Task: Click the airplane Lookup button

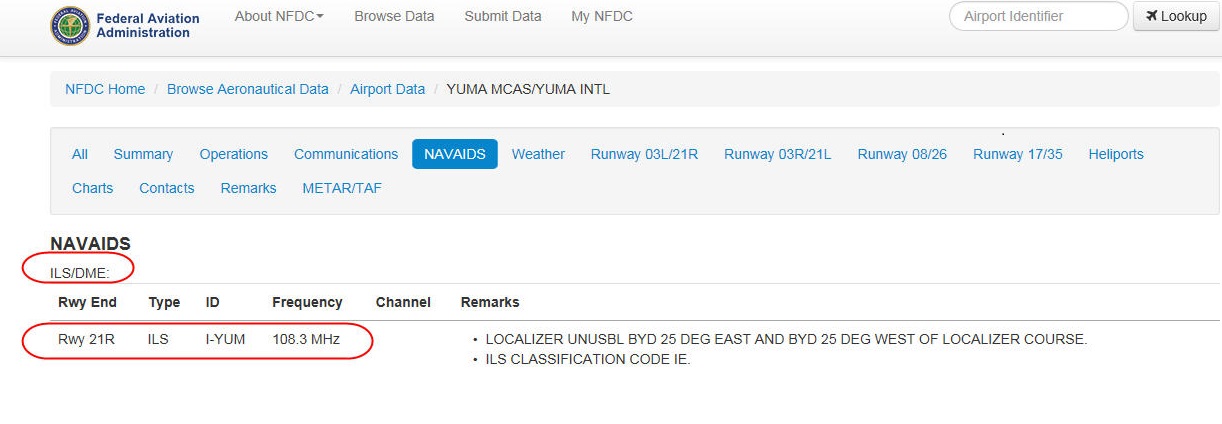Action: click(1176, 16)
